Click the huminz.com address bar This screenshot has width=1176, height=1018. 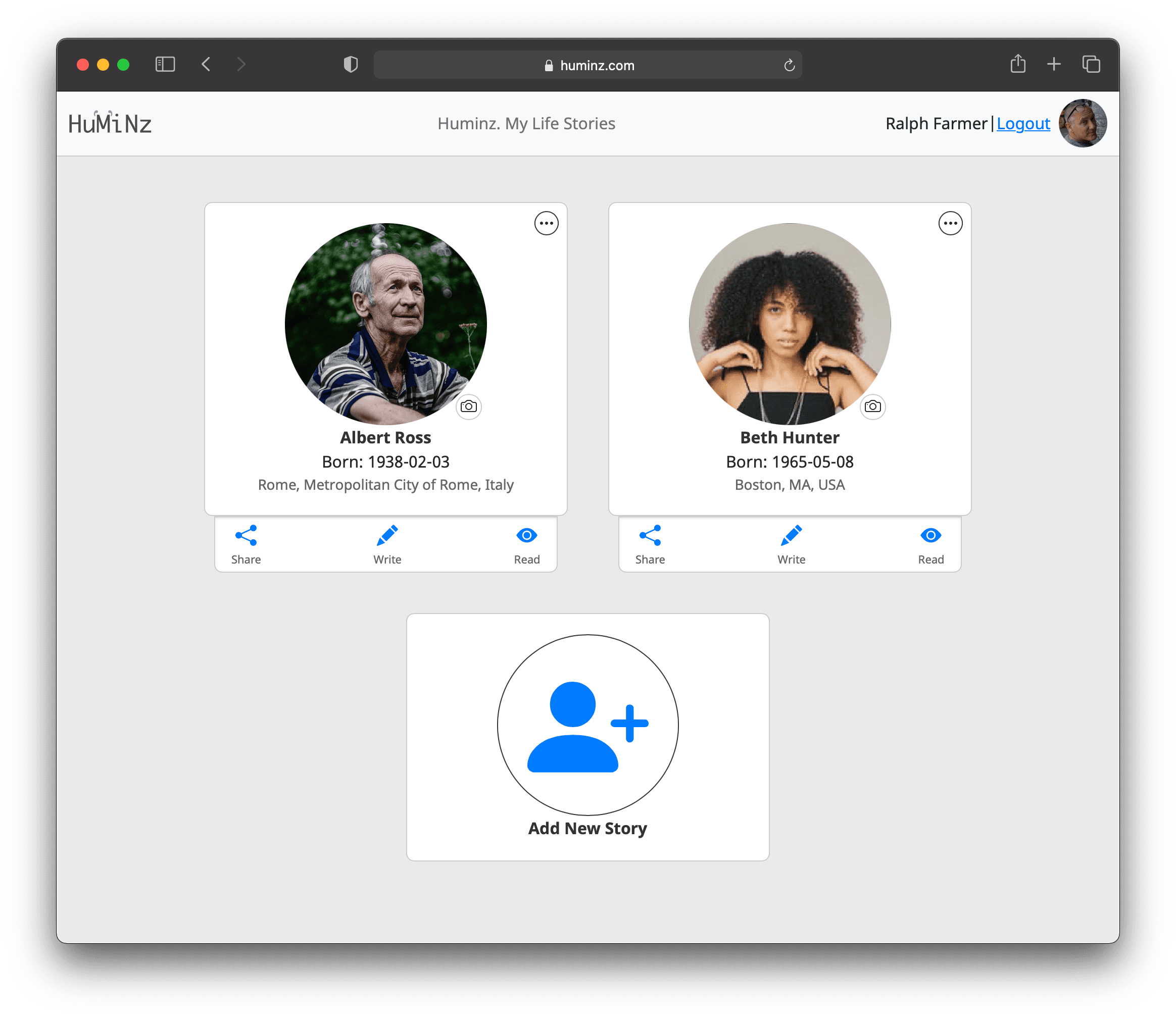[587, 65]
